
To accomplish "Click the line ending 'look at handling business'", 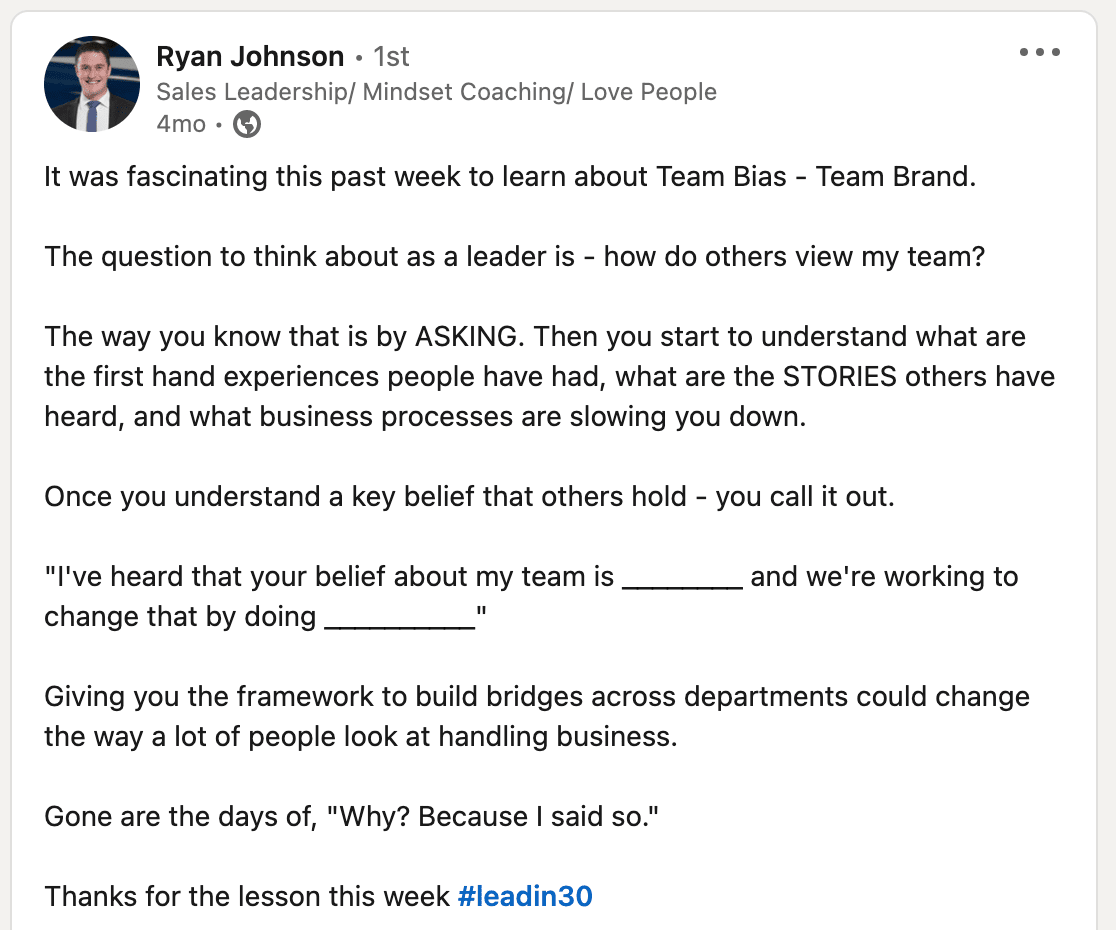I will coord(361,736).
